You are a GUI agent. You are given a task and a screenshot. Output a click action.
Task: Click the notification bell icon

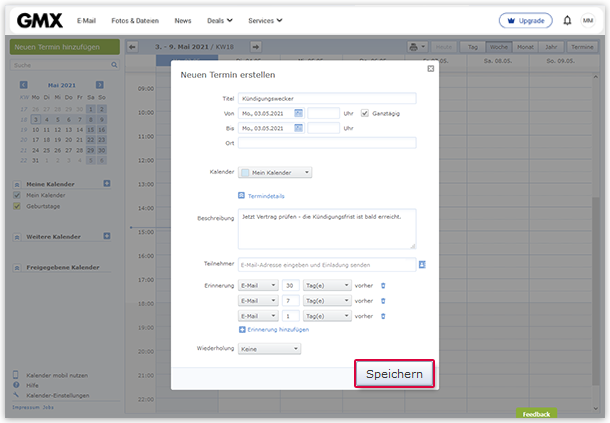[568, 20]
